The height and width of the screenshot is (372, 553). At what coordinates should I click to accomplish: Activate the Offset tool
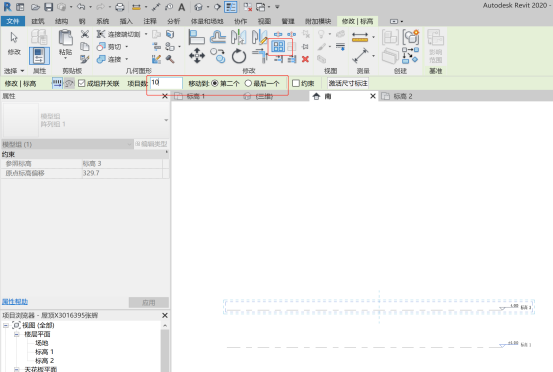point(218,37)
